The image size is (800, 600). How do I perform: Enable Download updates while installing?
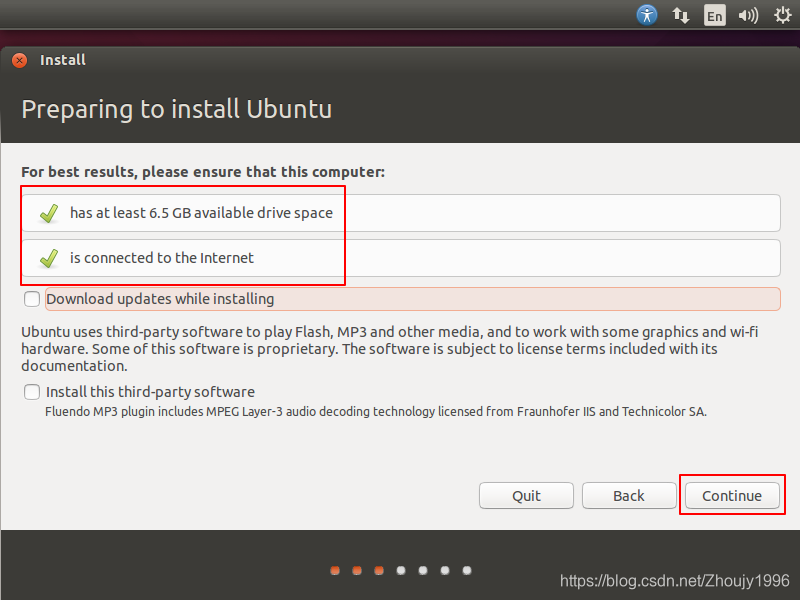click(x=32, y=298)
